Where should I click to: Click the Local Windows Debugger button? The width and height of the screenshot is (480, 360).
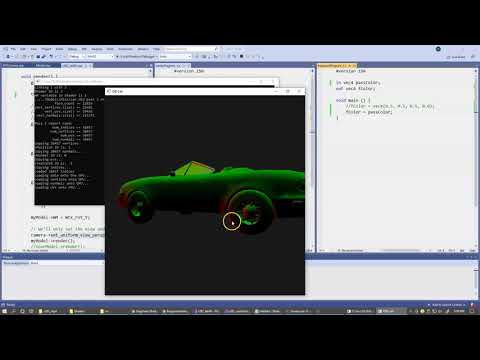point(137,57)
